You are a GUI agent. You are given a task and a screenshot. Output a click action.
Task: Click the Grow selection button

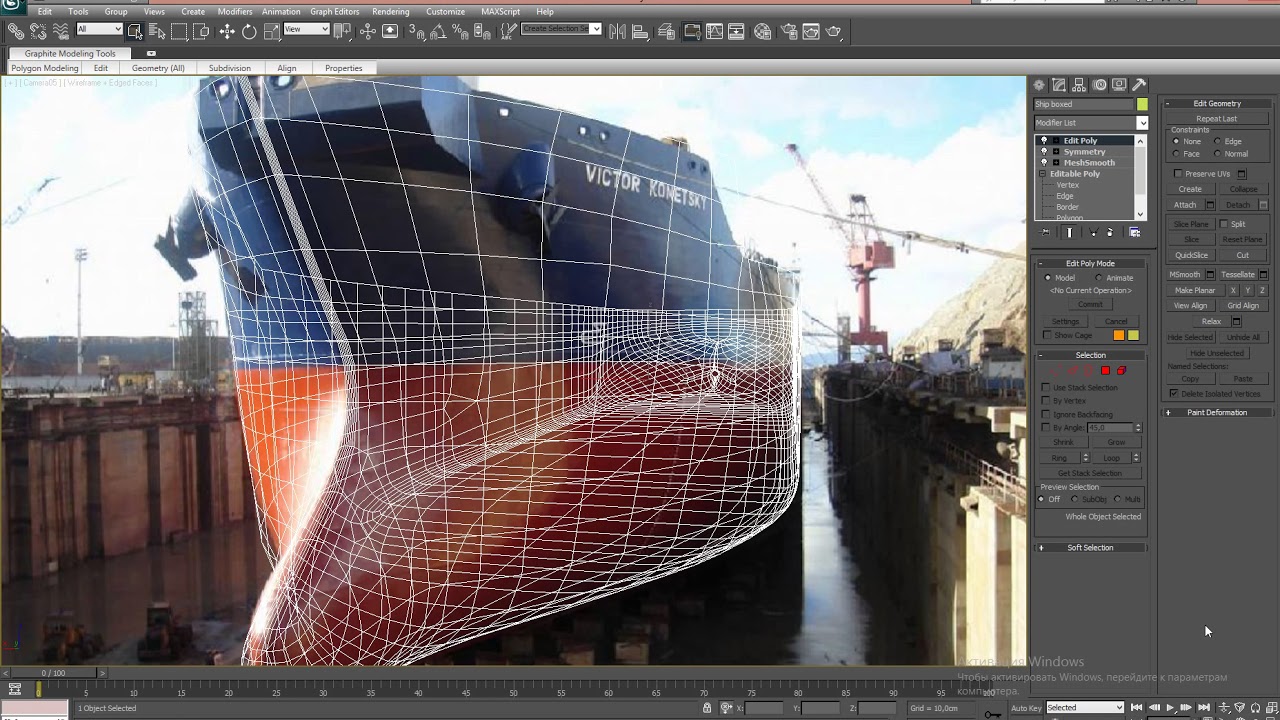(x=1116, y=442)
